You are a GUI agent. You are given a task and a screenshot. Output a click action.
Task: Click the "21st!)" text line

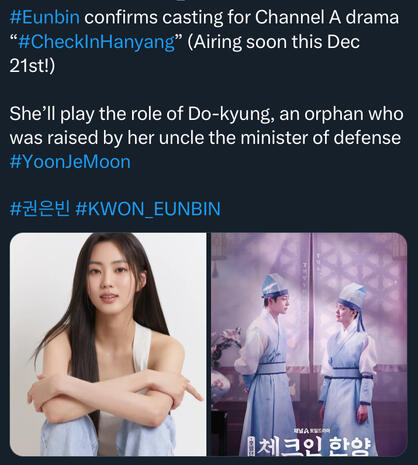(32, 66)
